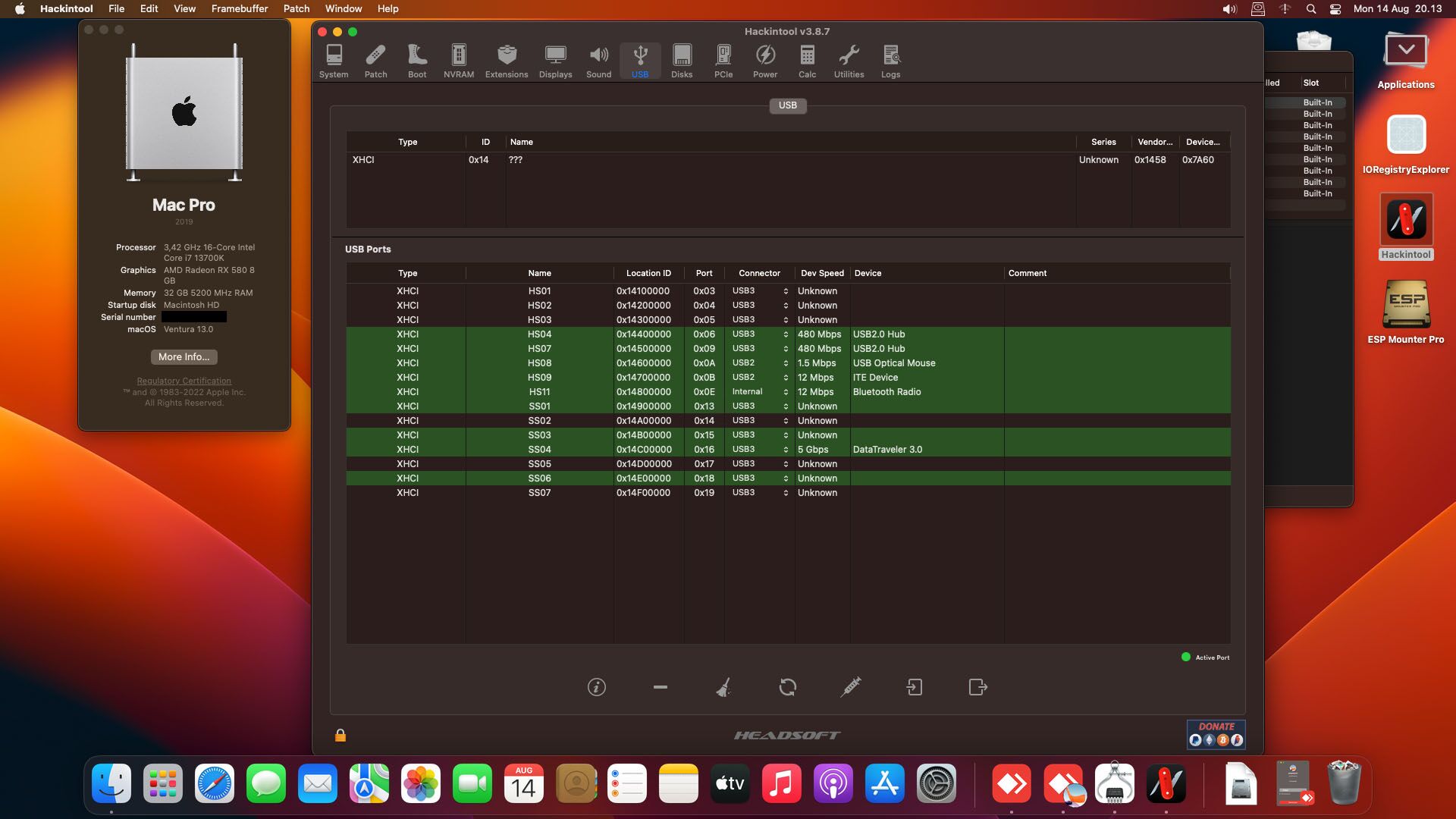This screenshot has height=819, width=1456.
Task: Toggle the lock at the bottom left
Action: (340, 734)
